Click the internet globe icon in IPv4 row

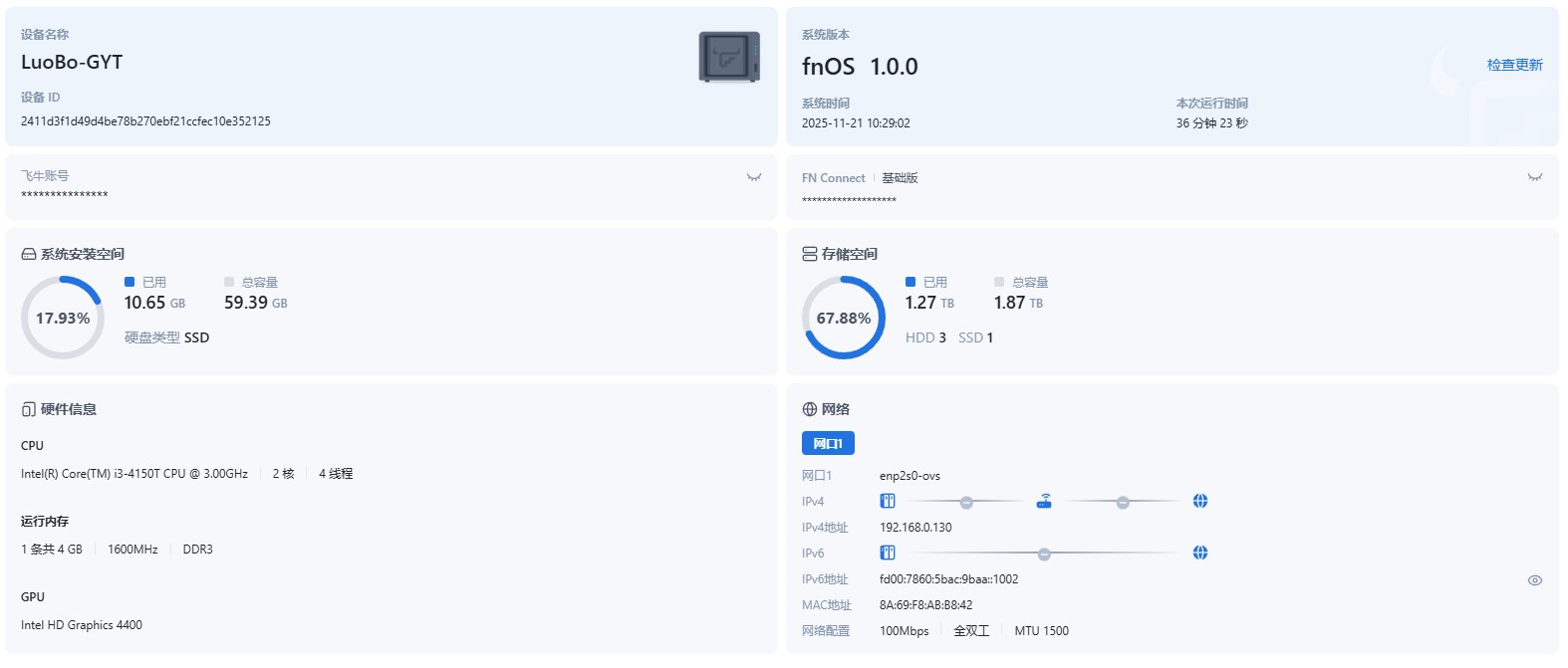pos(1200,501)
